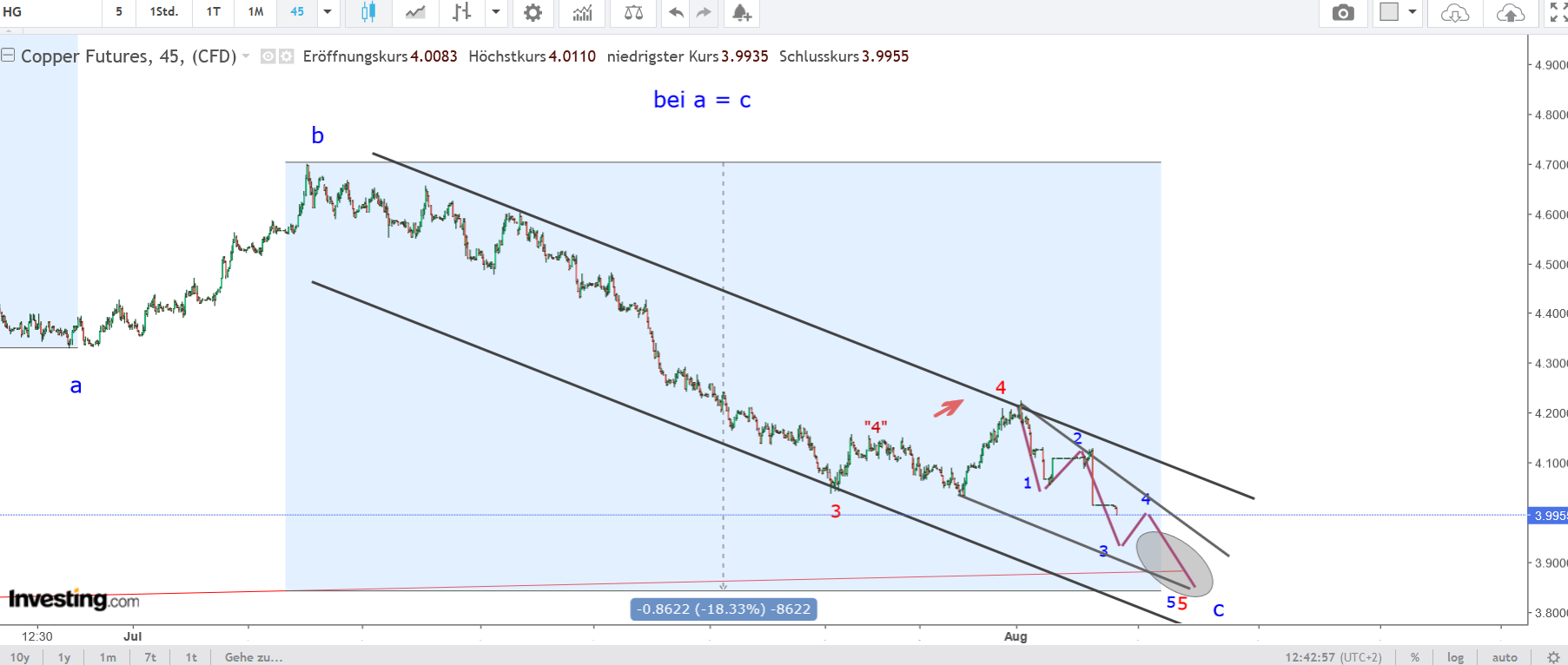Undo the last chart action

tap(676, 12)
